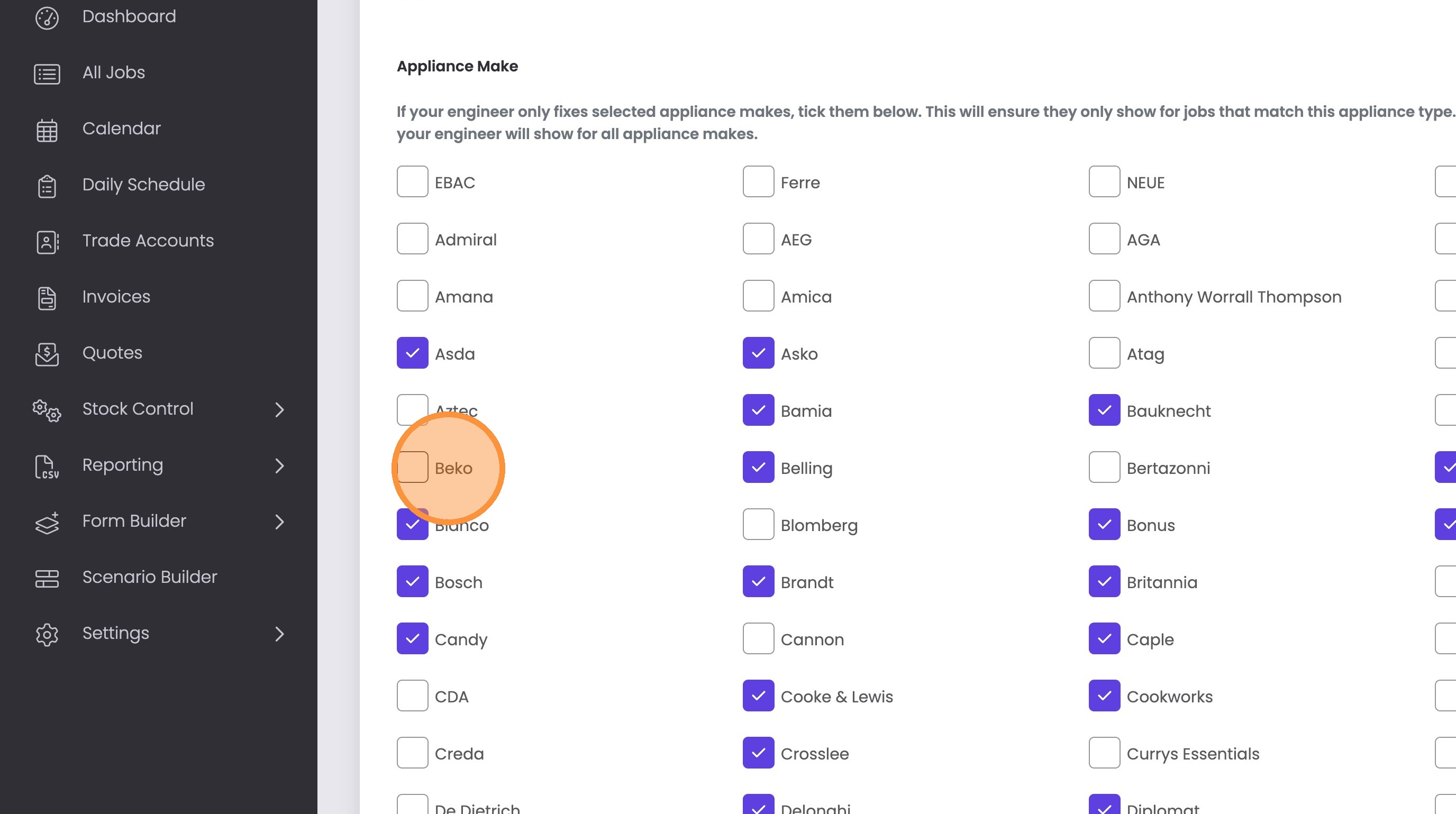Click the Scenario Builder icon
The width and height of the screenshot is (1456, 814).
[47, 578]
